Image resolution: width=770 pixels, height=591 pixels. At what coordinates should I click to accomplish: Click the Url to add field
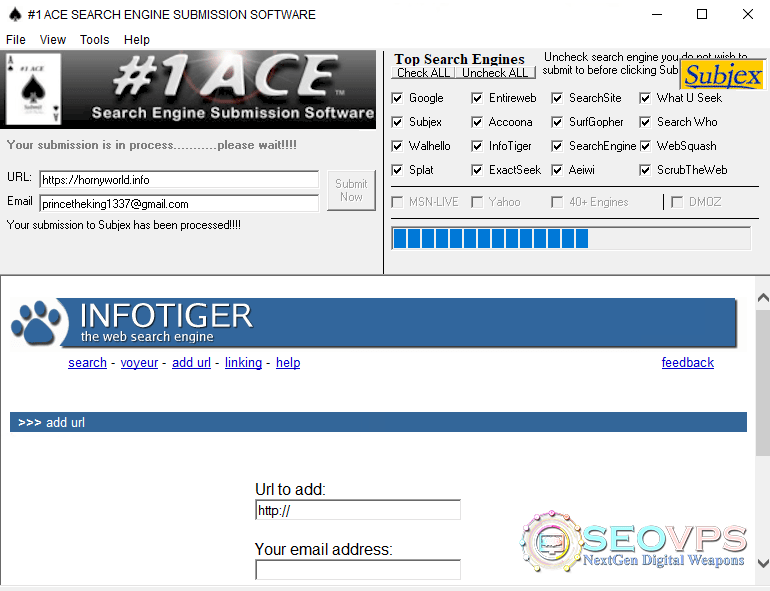[358, 510]
